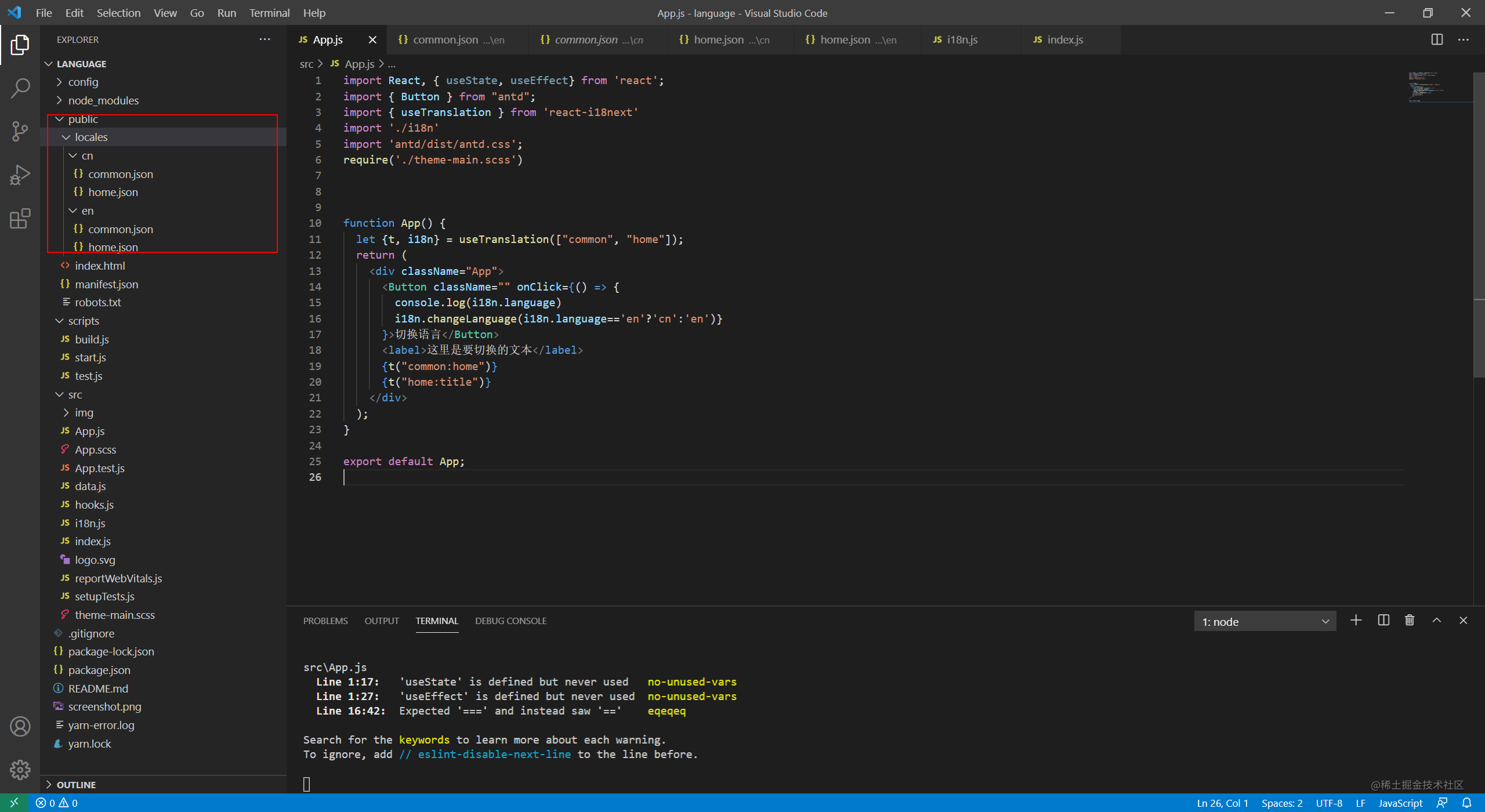Image resolution: width=1485 pixels, height=812 pixels.
Task: Expand the OUTLINE section
Action: [76, 785]
